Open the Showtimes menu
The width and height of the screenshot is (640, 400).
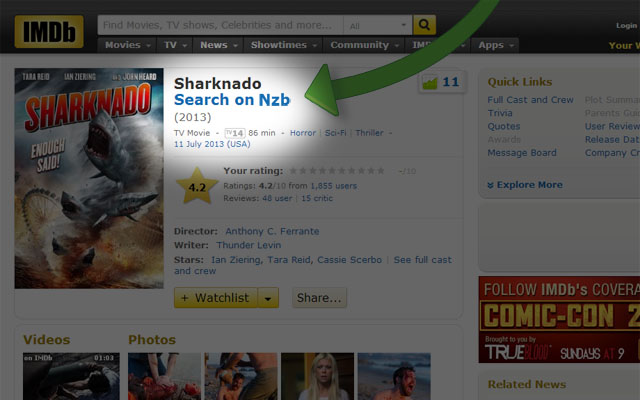coord(284,45)
